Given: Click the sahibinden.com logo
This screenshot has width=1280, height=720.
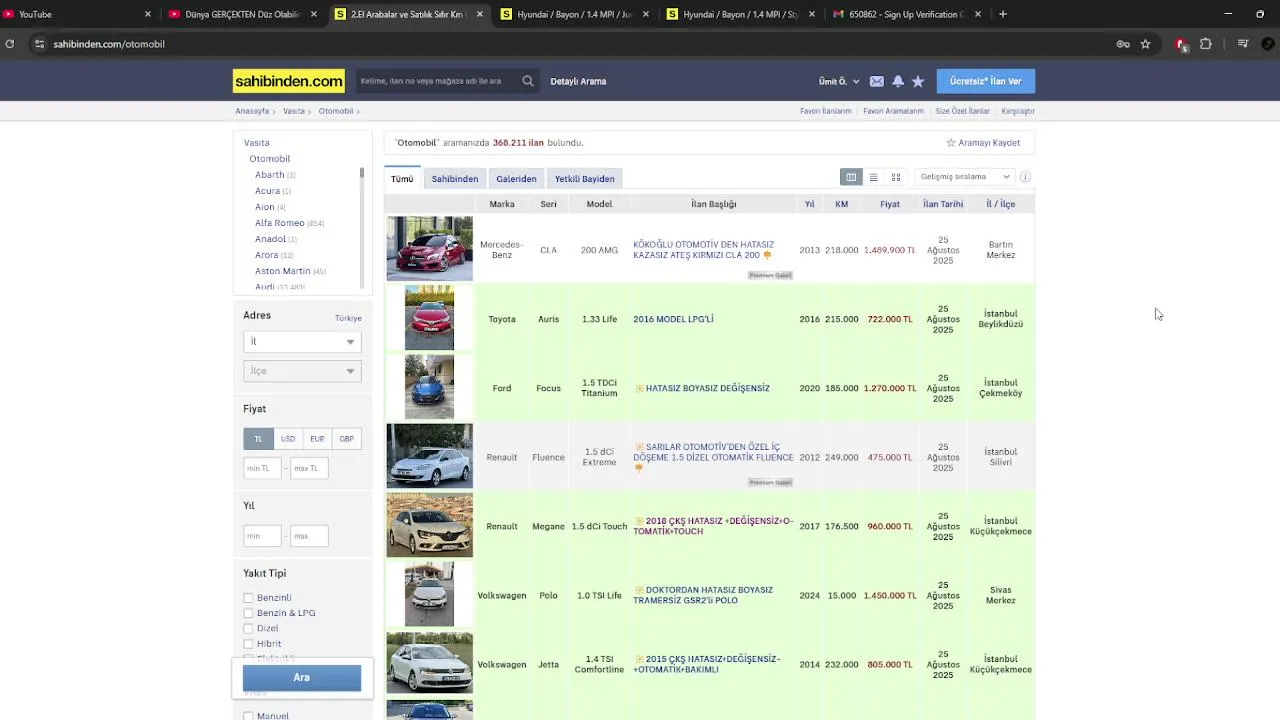Looking at the screenshot, I should 288,81.
